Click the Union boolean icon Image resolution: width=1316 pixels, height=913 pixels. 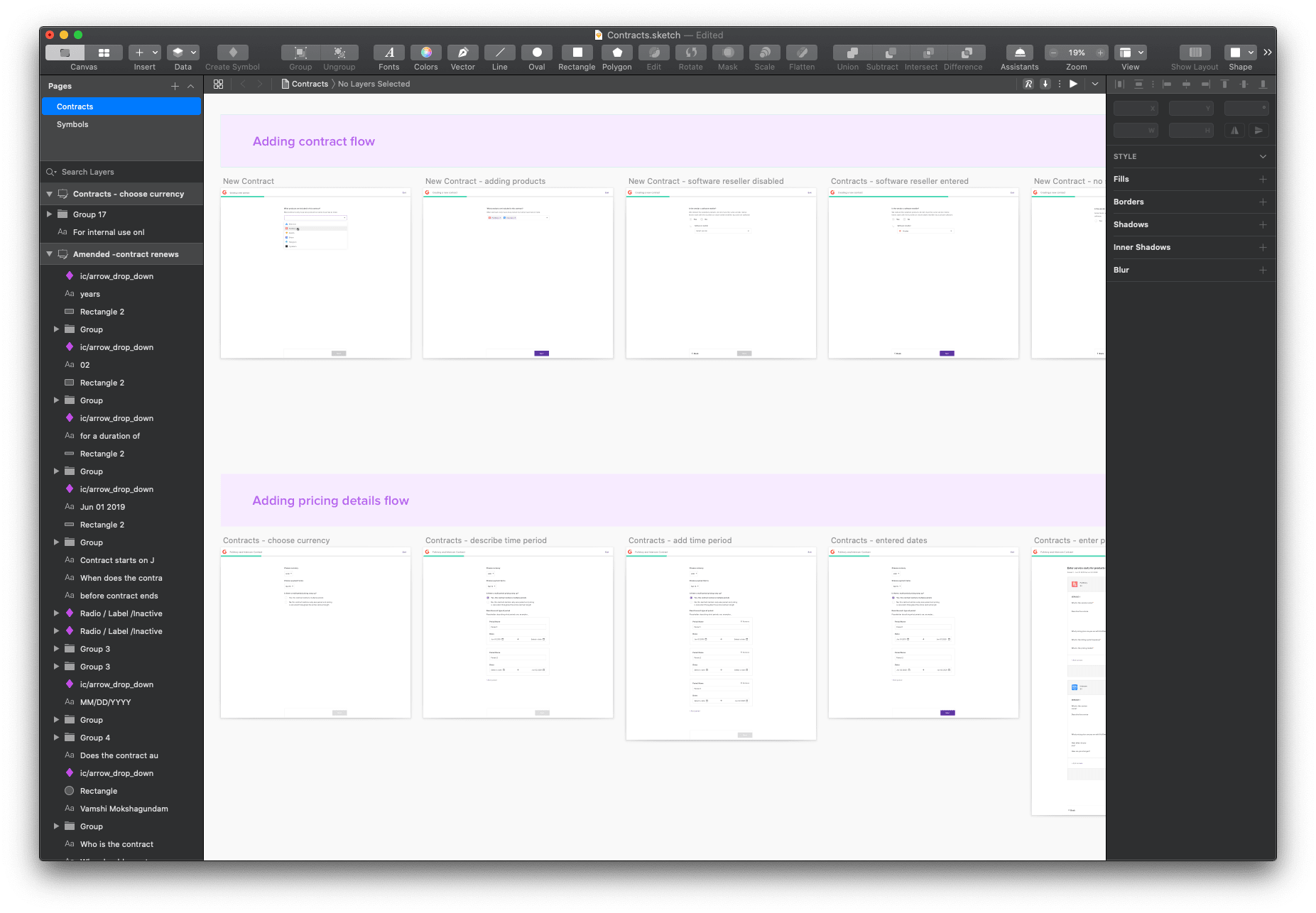click(852, 53)
